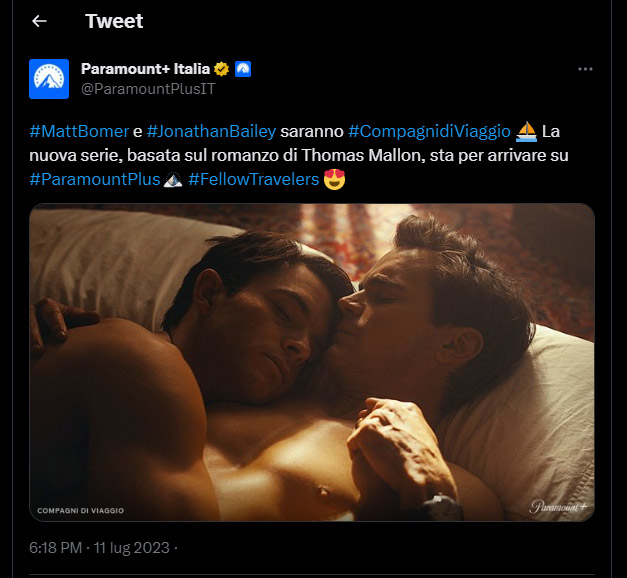Viewport: 627px width, 578px height.
Task: Open the tweet's three-dot More menu
Action: click(x=586, y=69)
